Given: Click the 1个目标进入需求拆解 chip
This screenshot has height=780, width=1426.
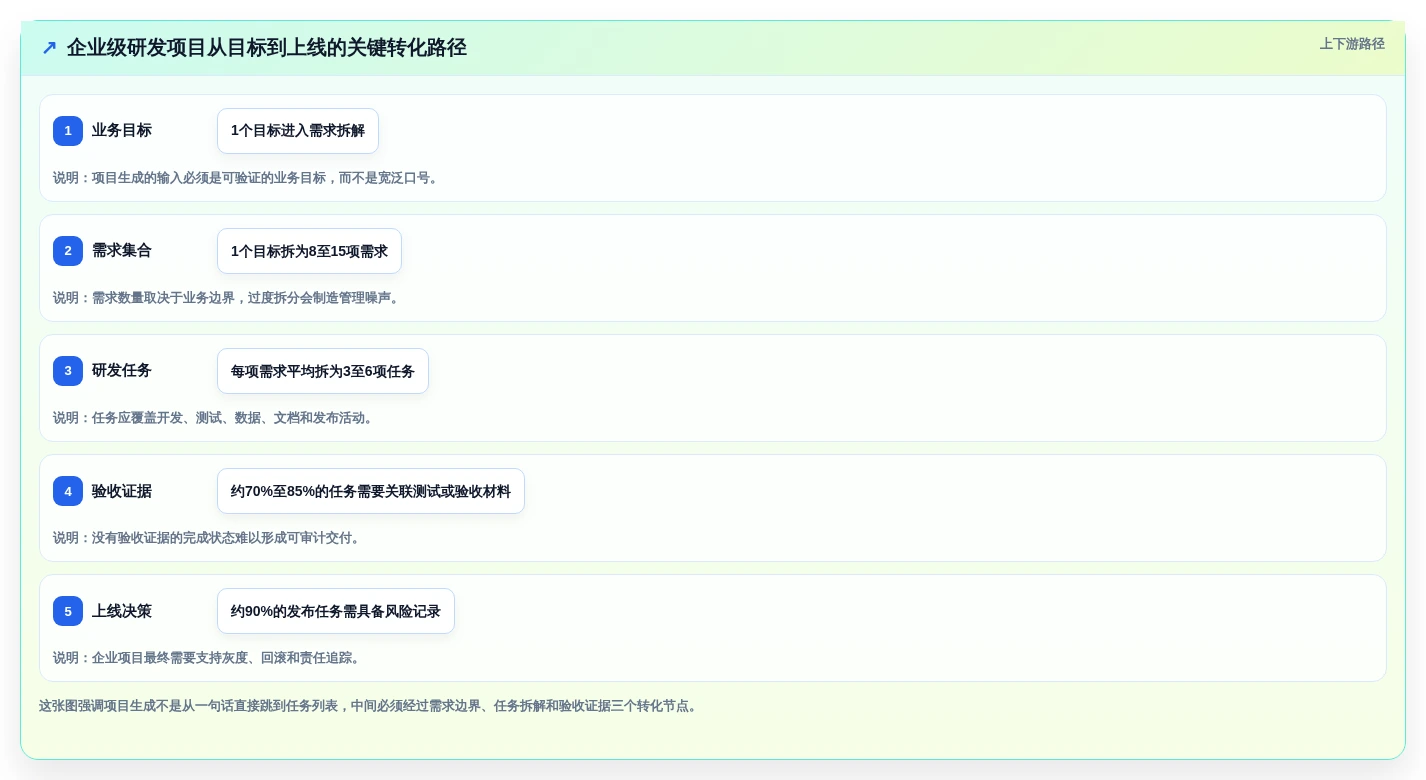Looking at the screenshot, I should click(x=298, y=131).
